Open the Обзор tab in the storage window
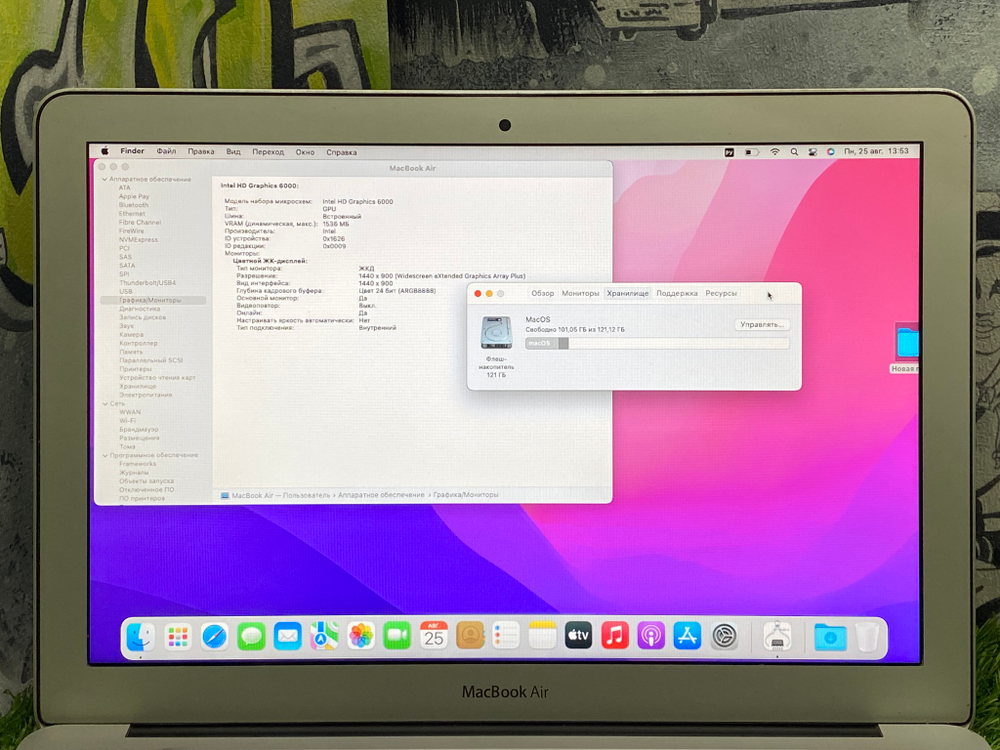1000x750 pixels. pyautogui.click(x=541, y=293)
